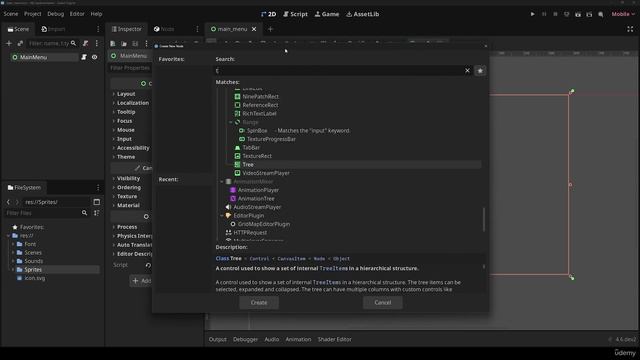Stop the running project
The width and height of the screenshot is (640, 360).
coord(555,14)
